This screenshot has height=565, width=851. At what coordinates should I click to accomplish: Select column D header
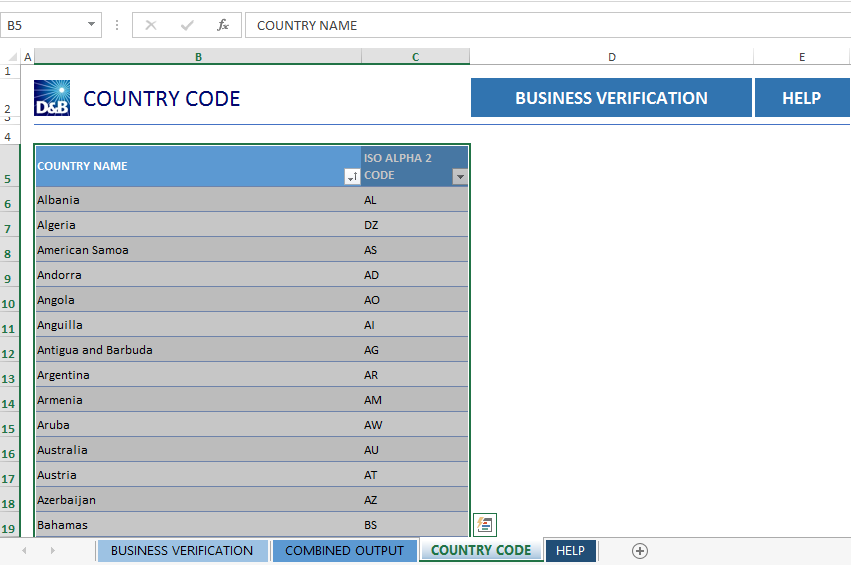click(612, 56)
